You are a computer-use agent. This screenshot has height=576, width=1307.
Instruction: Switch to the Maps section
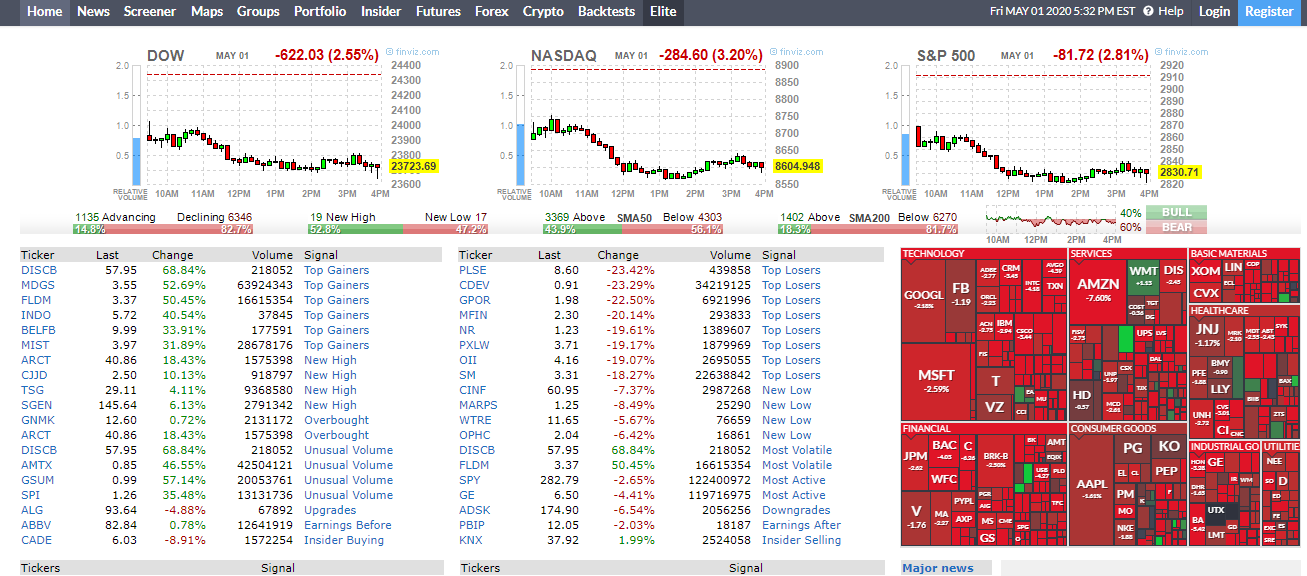[x=207, y=12]
